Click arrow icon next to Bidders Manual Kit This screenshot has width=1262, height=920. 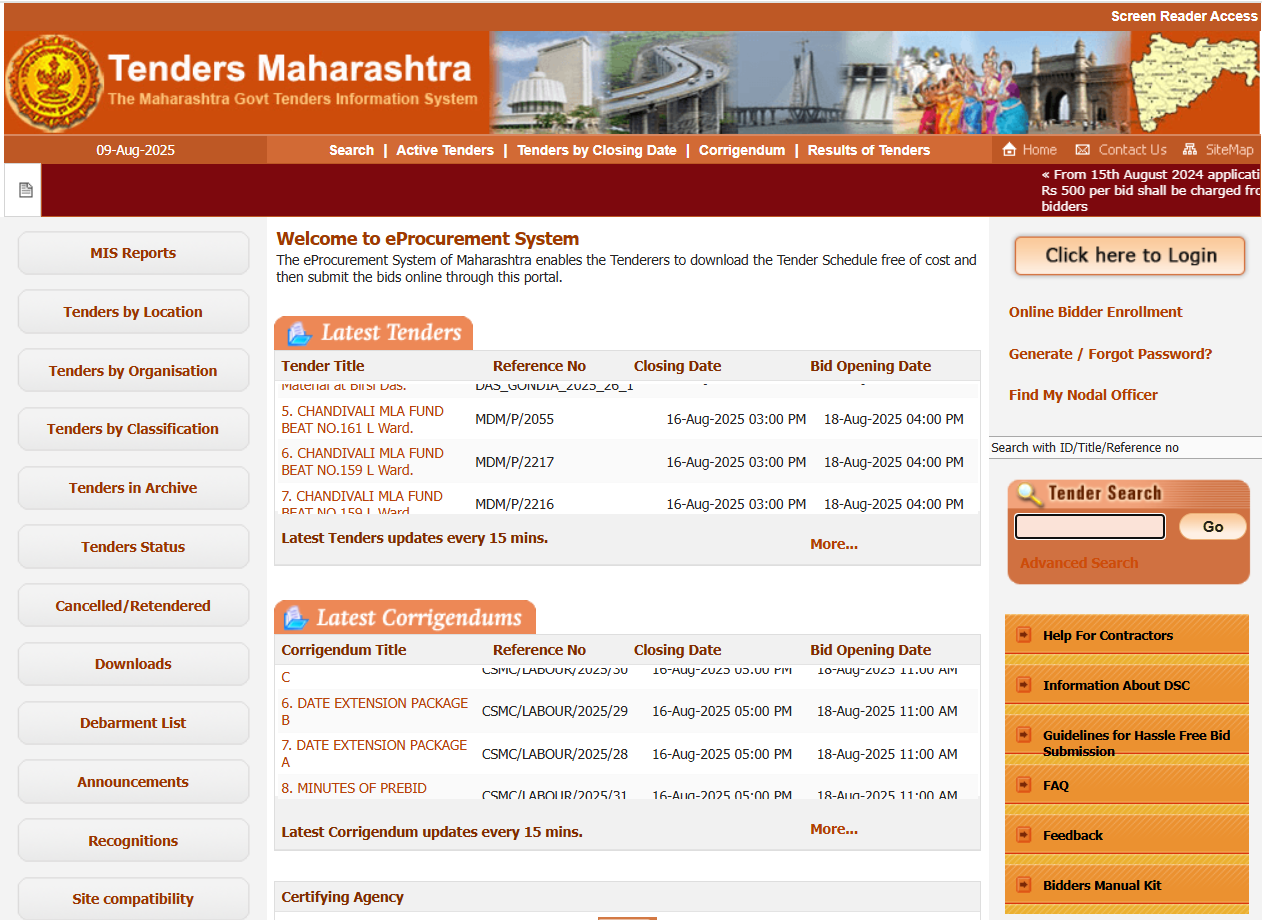click(x=1023, y=885)
